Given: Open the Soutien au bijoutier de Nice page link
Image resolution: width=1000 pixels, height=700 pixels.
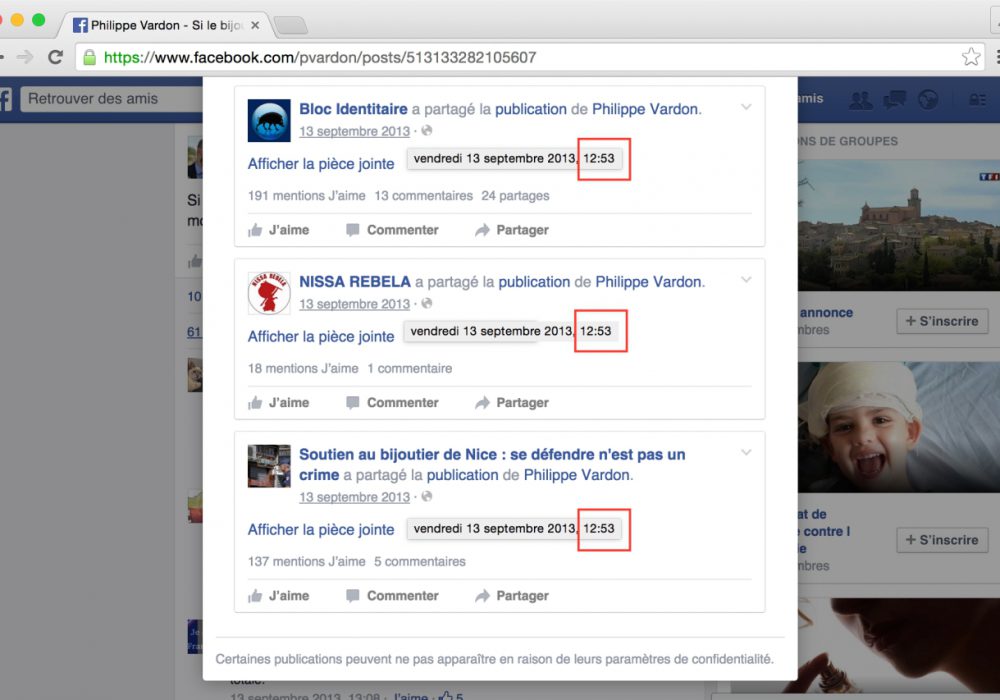Looking at the screenshot, I should coord(492,464).
